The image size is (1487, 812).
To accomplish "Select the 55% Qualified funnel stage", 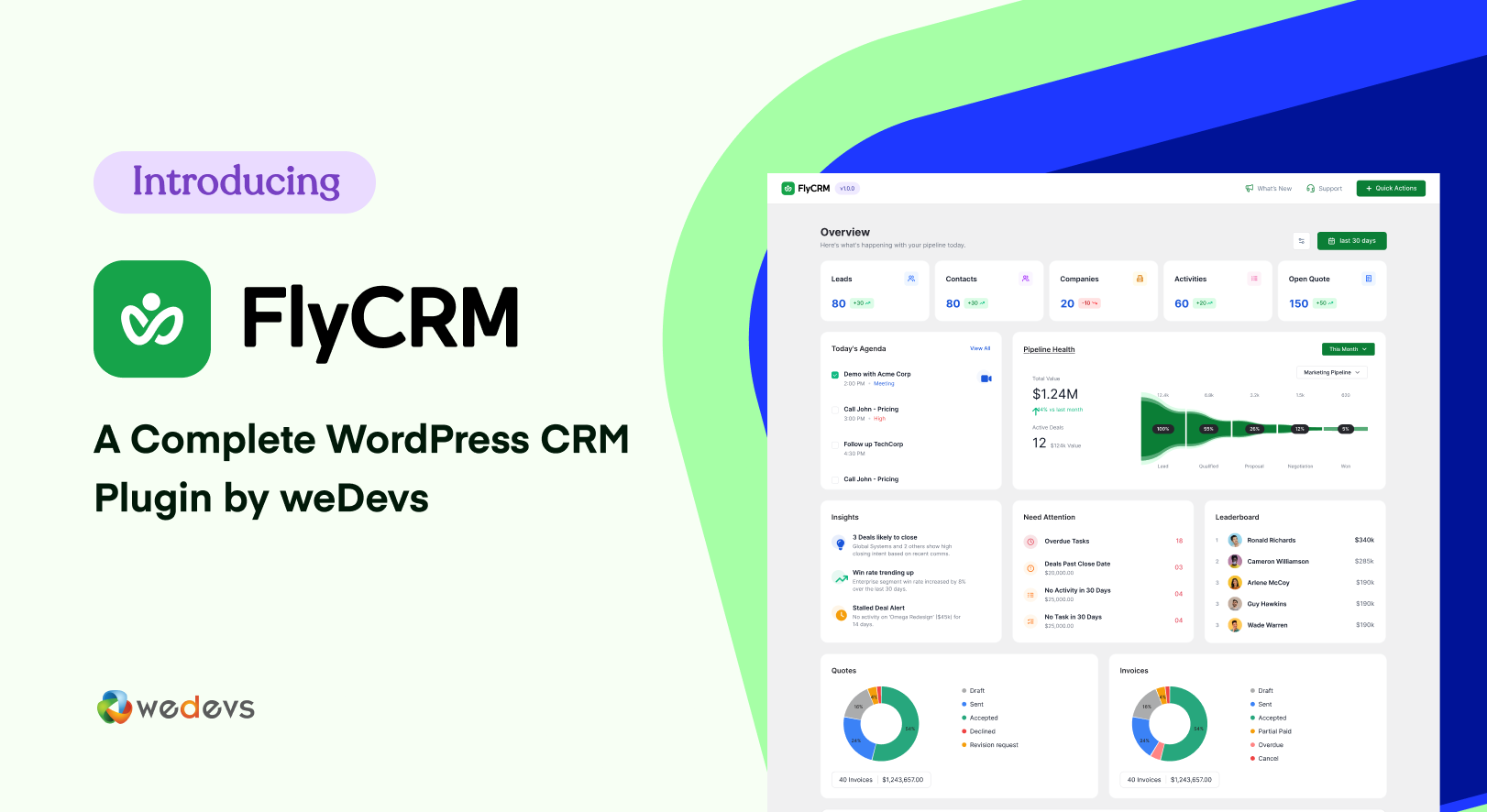I will [1208, 429].
